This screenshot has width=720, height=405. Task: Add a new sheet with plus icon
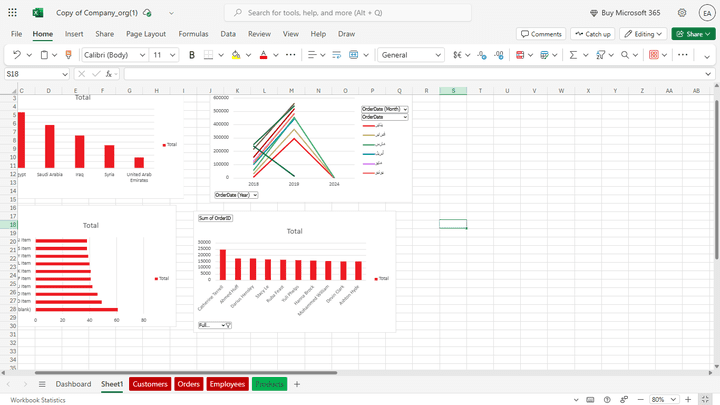tap(297, 384)
